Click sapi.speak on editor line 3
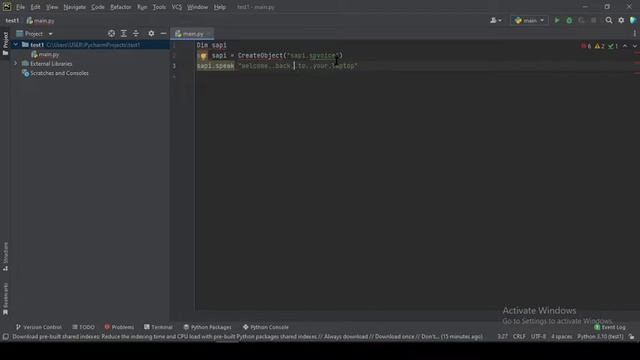 [216, 66]
